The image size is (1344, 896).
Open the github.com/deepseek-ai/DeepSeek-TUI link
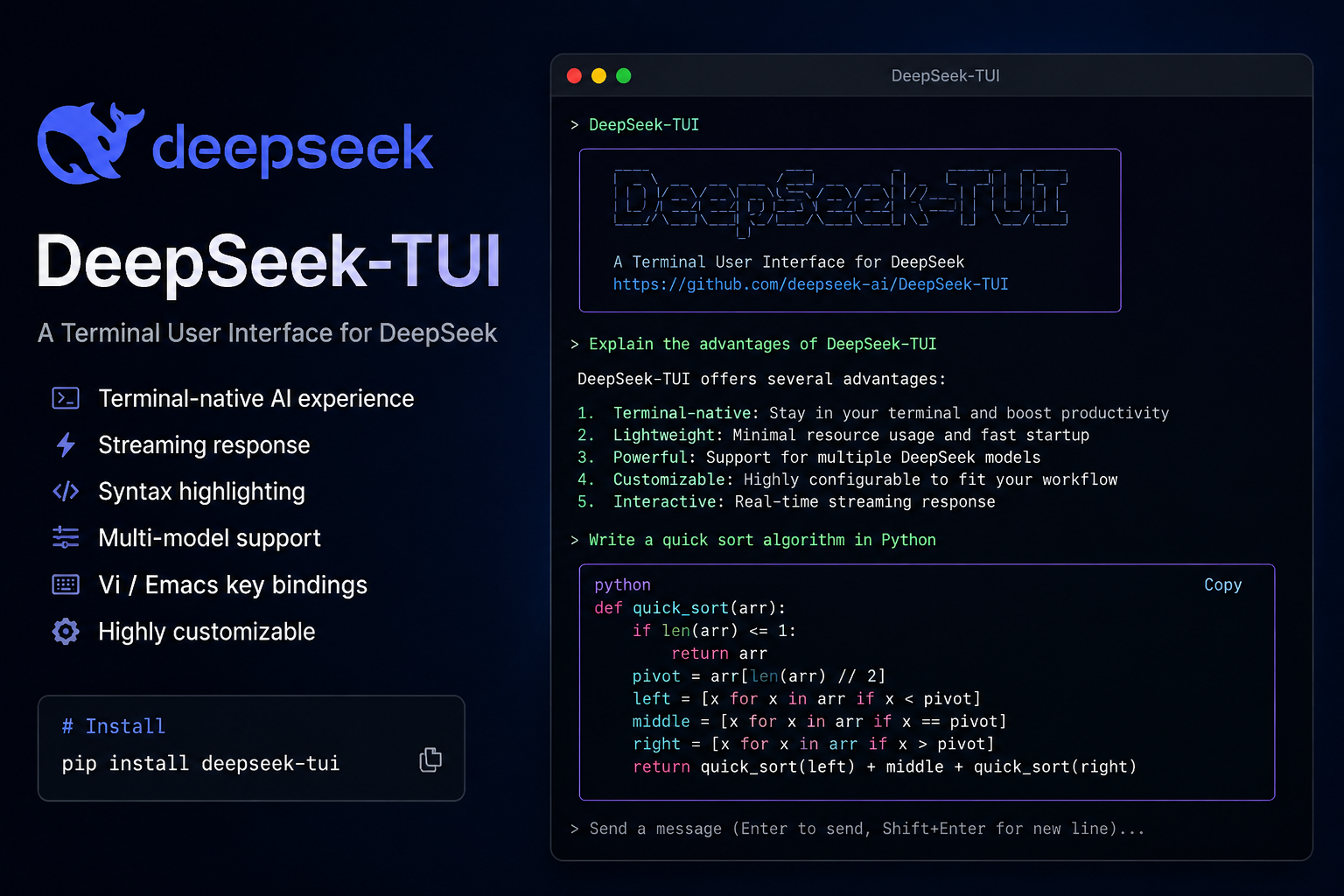810,284
